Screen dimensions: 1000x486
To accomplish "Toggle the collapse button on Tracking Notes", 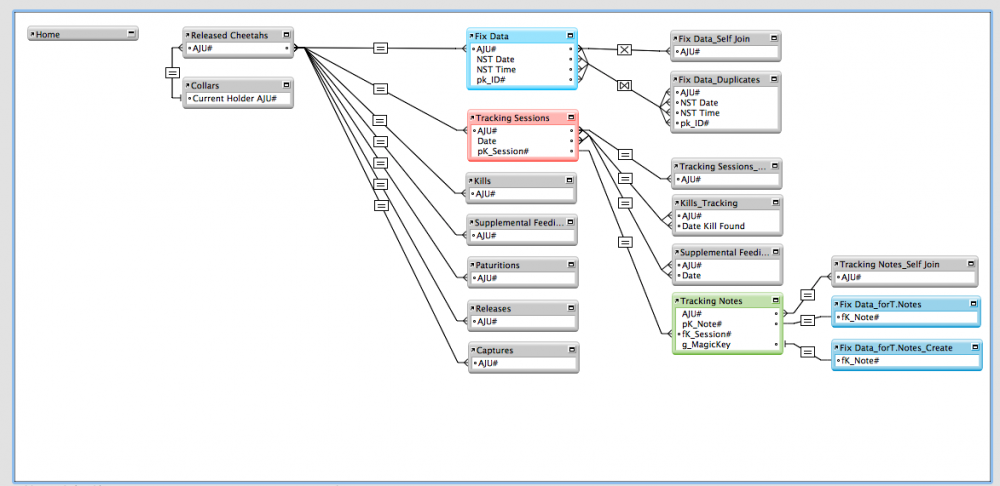I will tap(776, 301).
